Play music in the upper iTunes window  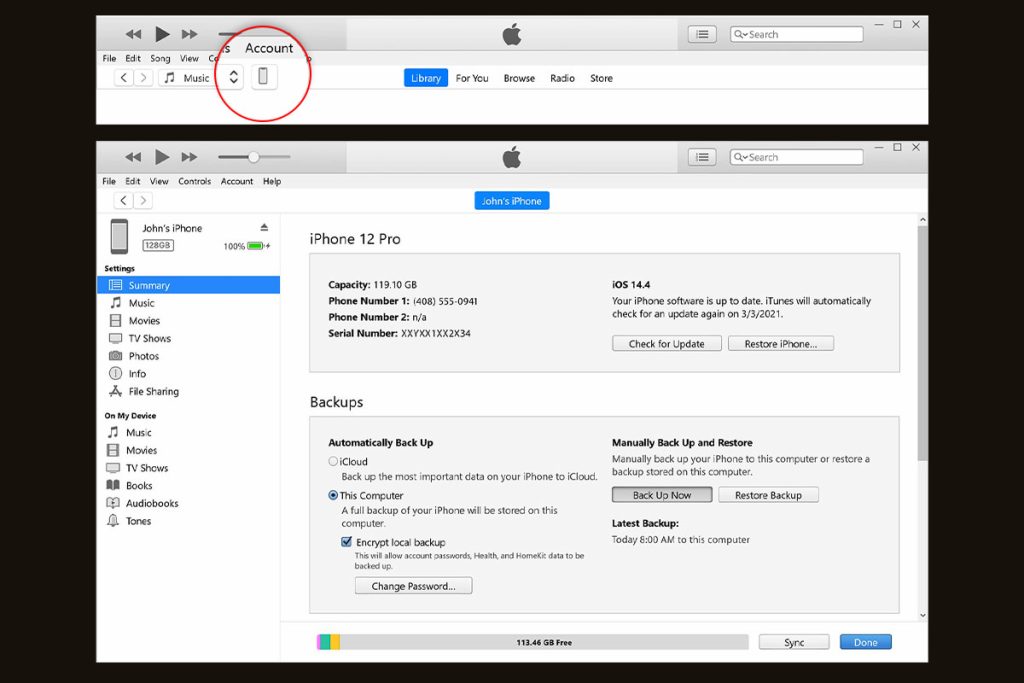point(162,34)
